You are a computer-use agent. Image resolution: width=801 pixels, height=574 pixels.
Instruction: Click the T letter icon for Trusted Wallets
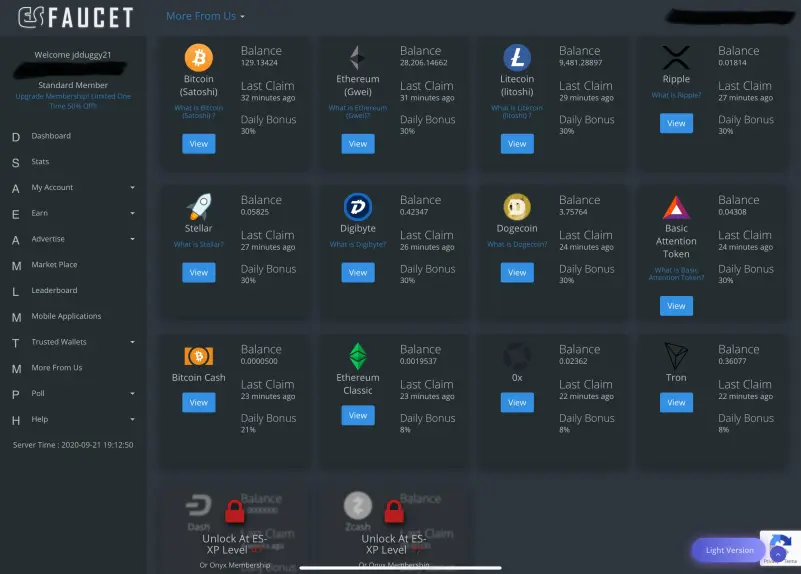(16, 343)
